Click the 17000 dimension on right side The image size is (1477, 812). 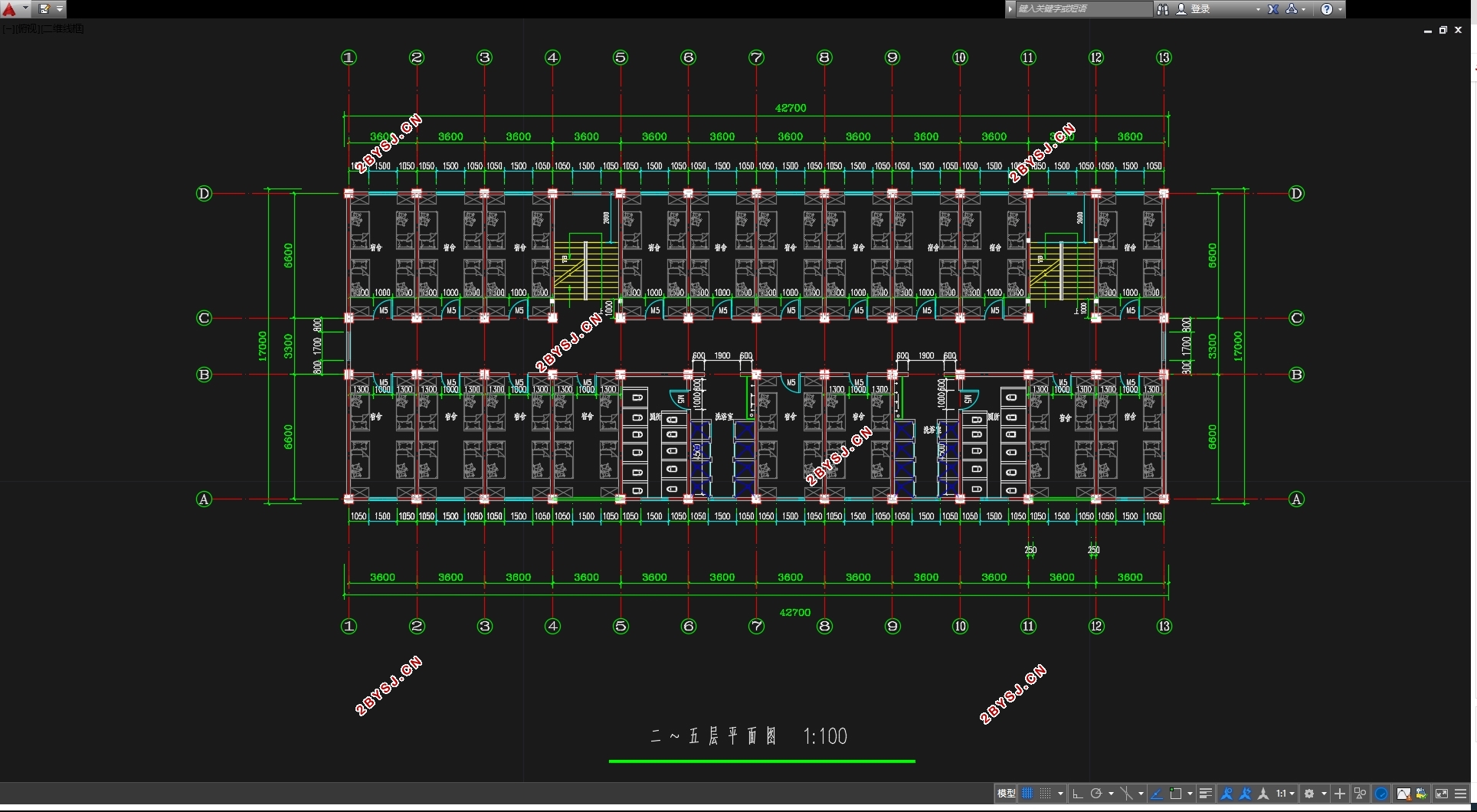1237,346
